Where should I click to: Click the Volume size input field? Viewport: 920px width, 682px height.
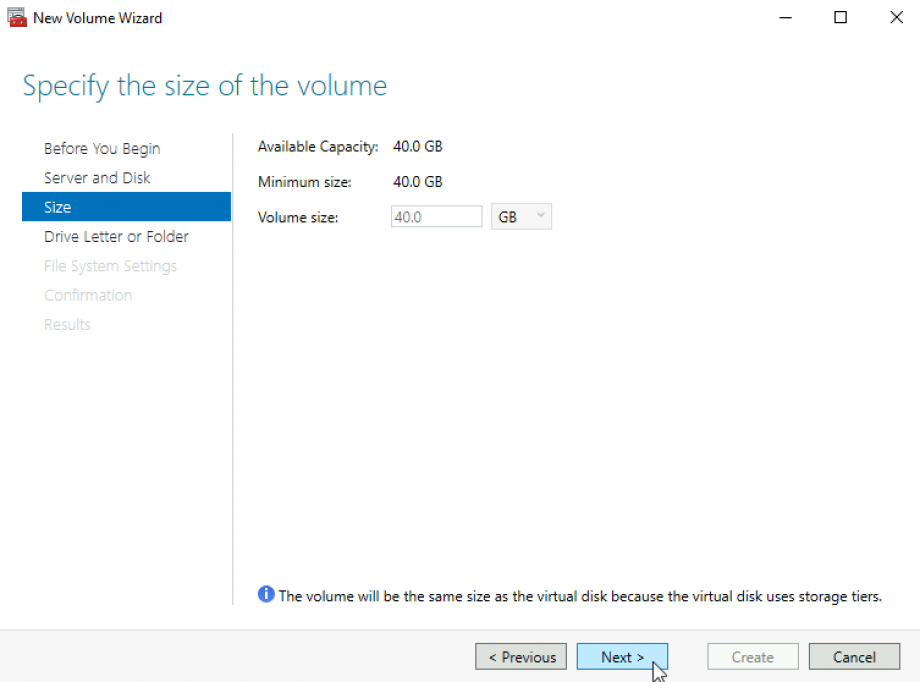click(x=436, y=217)
